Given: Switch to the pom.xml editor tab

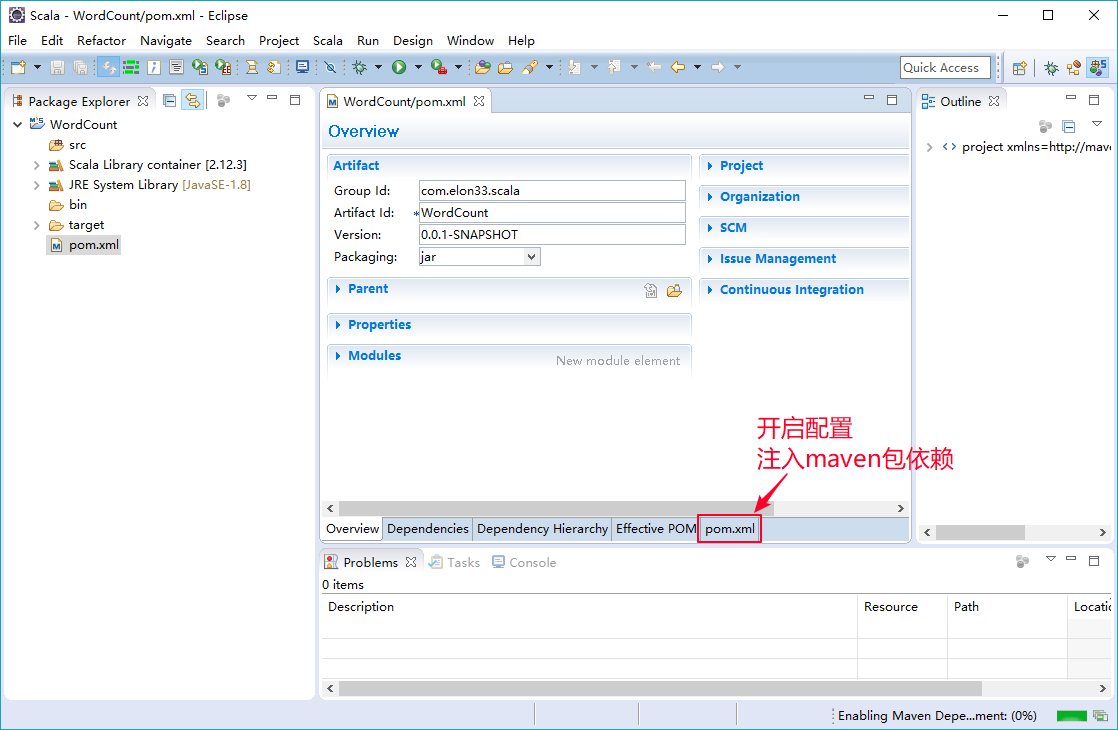Looking at the screenshot, I should [x=729, y=529].
